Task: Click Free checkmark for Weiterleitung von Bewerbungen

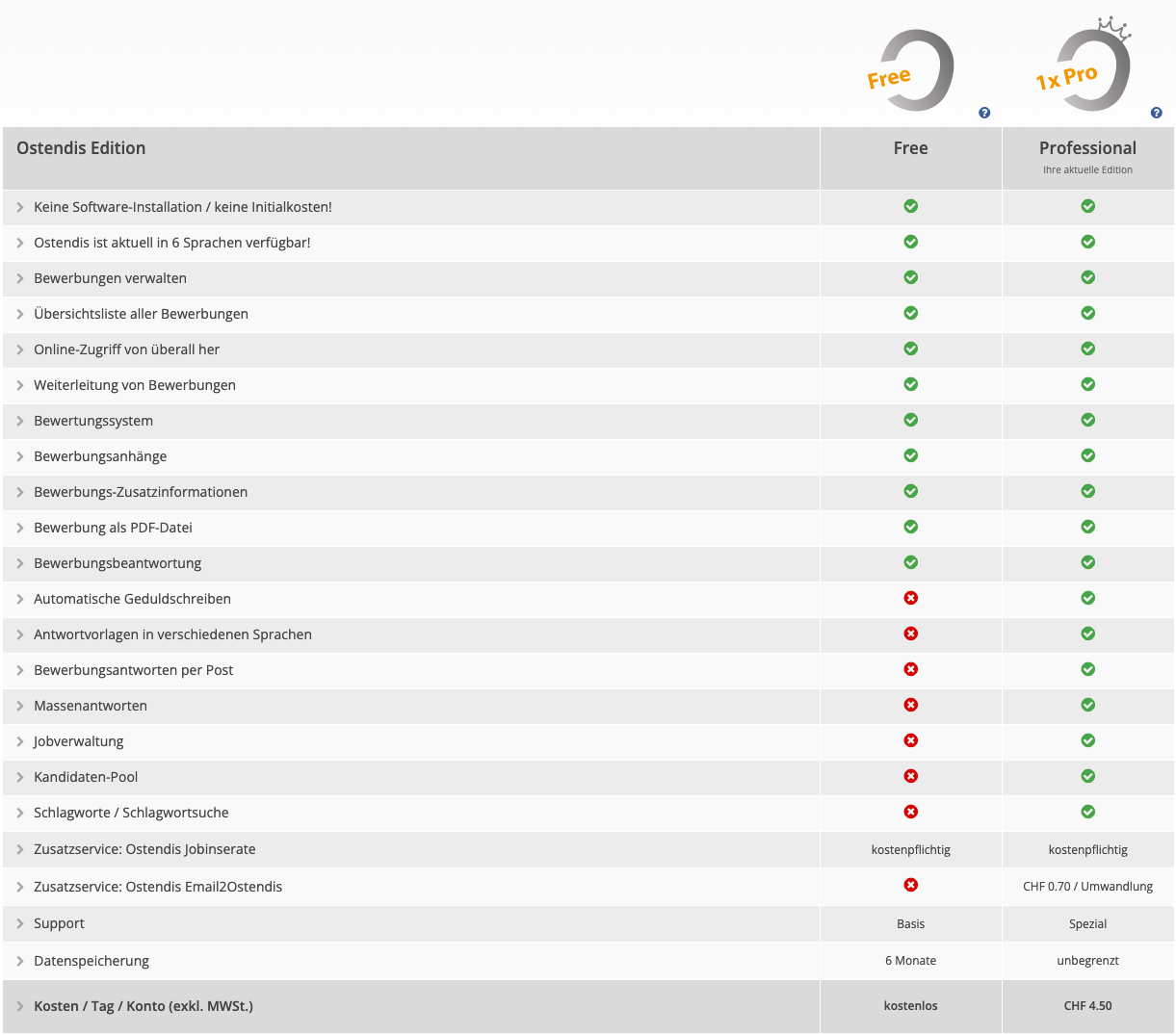Action: pyautogui.click(x=911, y=384)
